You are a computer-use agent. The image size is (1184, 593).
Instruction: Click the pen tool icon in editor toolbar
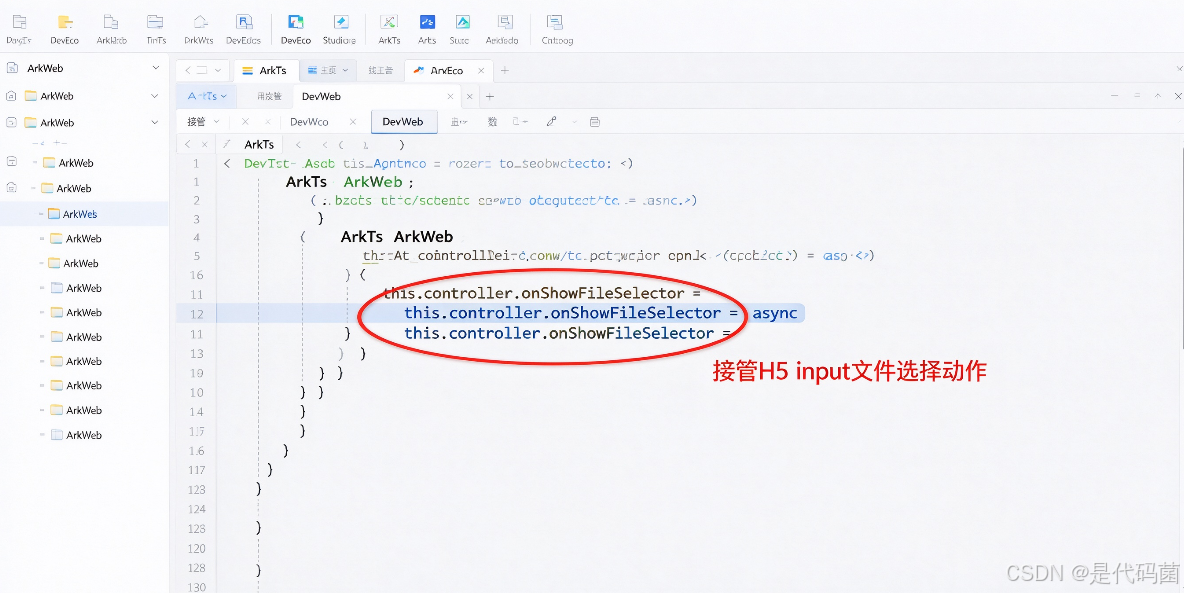click(x=552, y=122)
